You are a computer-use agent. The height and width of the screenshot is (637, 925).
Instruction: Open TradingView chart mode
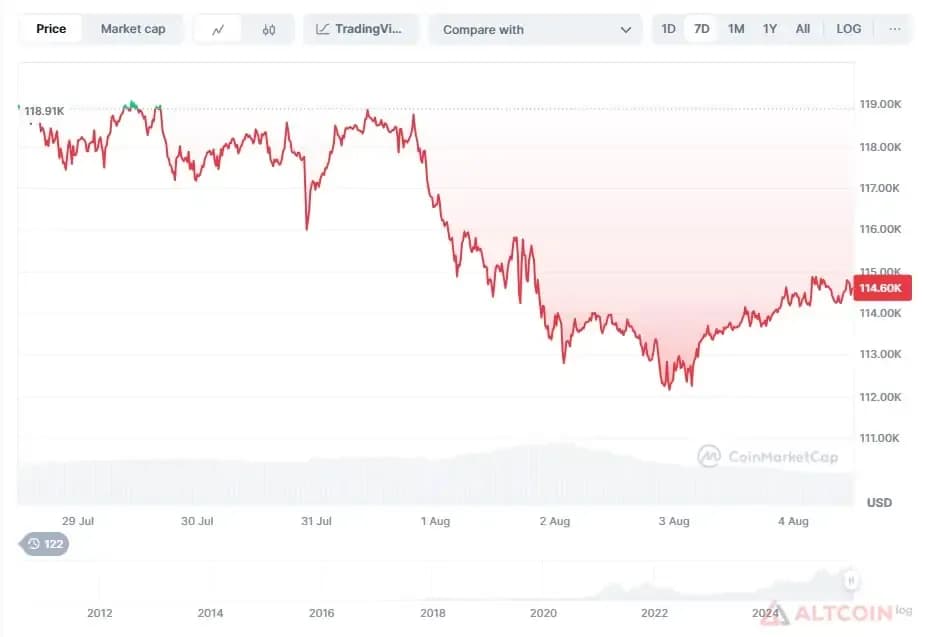(x=360, y=29)
